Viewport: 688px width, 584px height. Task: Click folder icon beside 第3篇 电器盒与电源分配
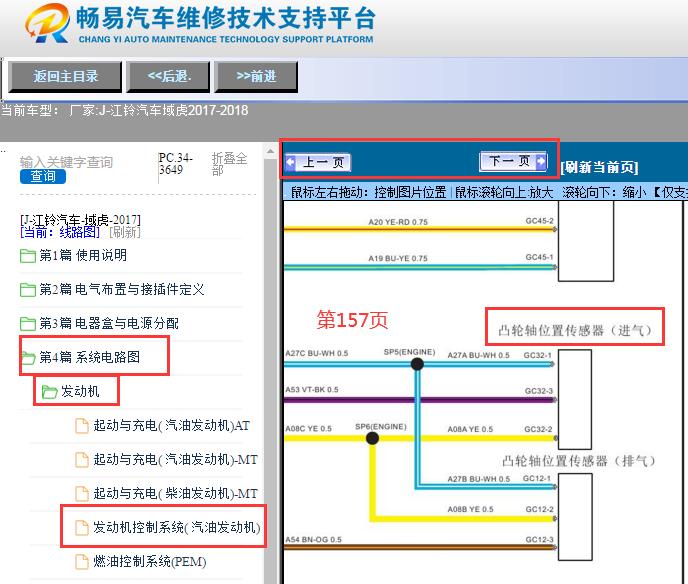pyautogui.click(x=28, y=324)
